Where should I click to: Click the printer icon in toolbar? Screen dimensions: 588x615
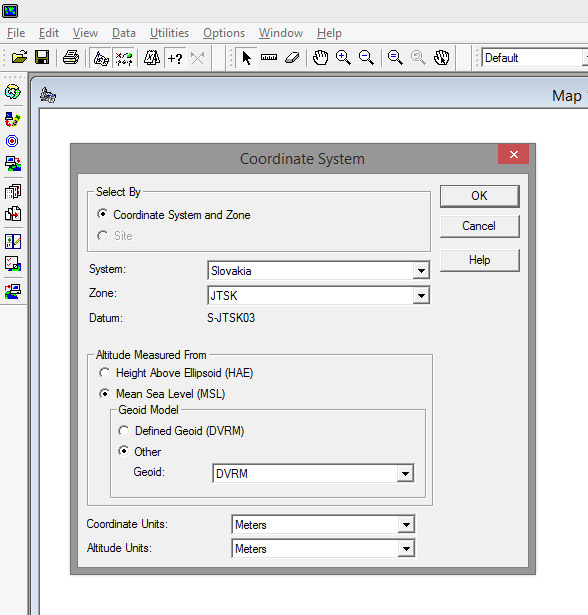point(71,58)
